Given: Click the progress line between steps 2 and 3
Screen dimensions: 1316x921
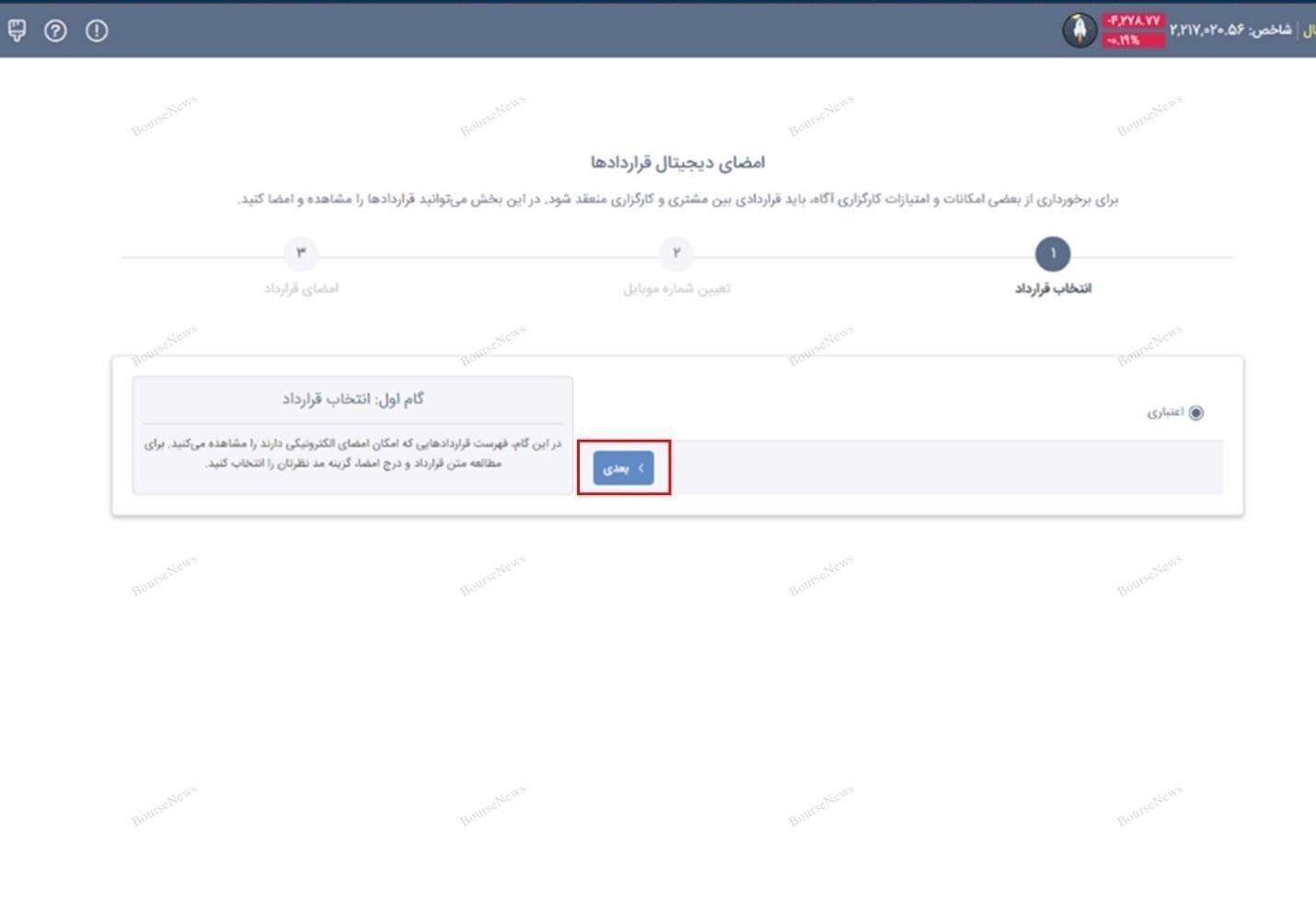Looking at the screenshot, I should click(x=489, y=257).
